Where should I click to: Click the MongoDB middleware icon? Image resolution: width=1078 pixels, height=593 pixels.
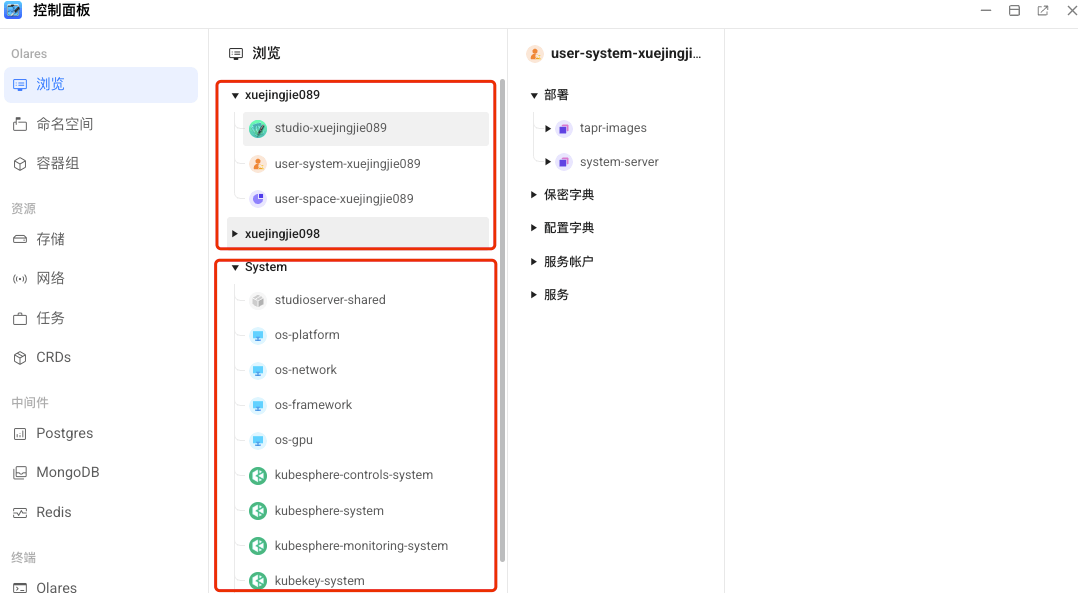pyautogui.click(x=20, y=471)
